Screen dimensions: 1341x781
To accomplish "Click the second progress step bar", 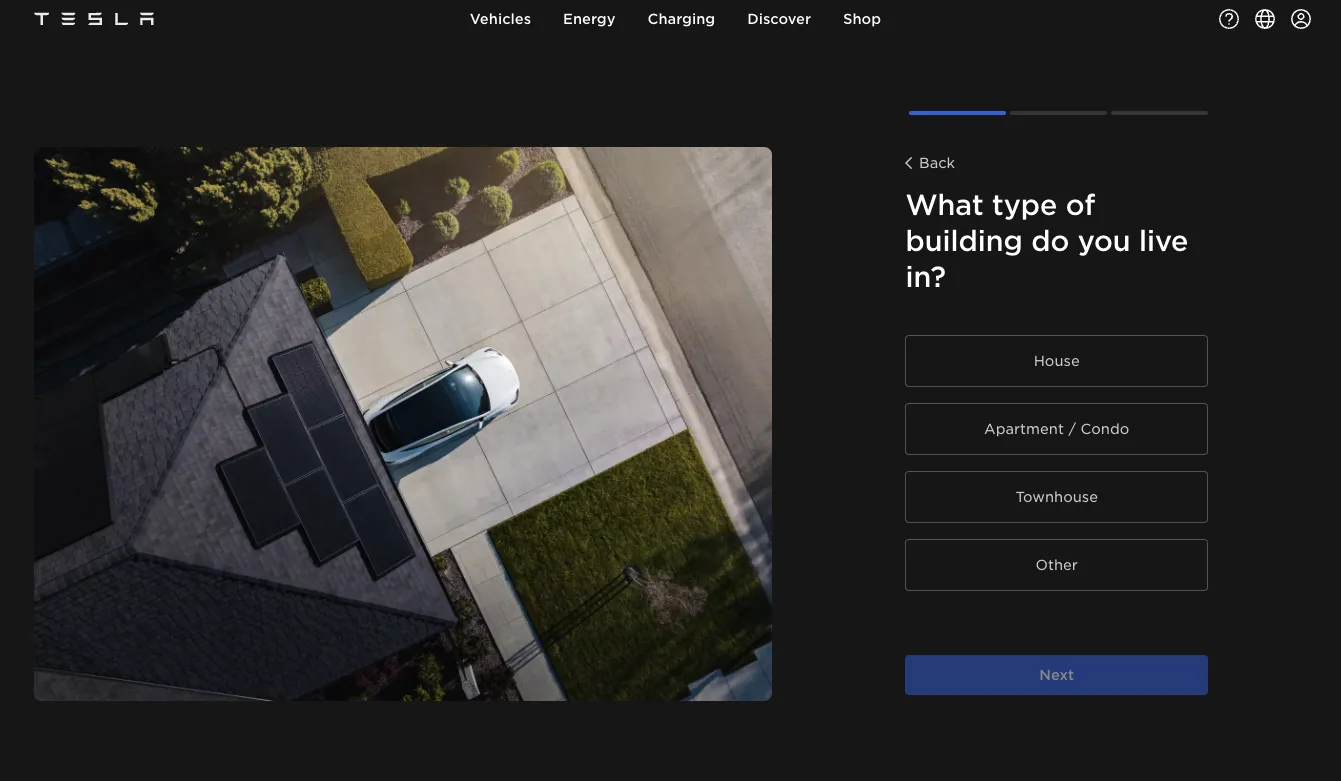I will 1058,113.
